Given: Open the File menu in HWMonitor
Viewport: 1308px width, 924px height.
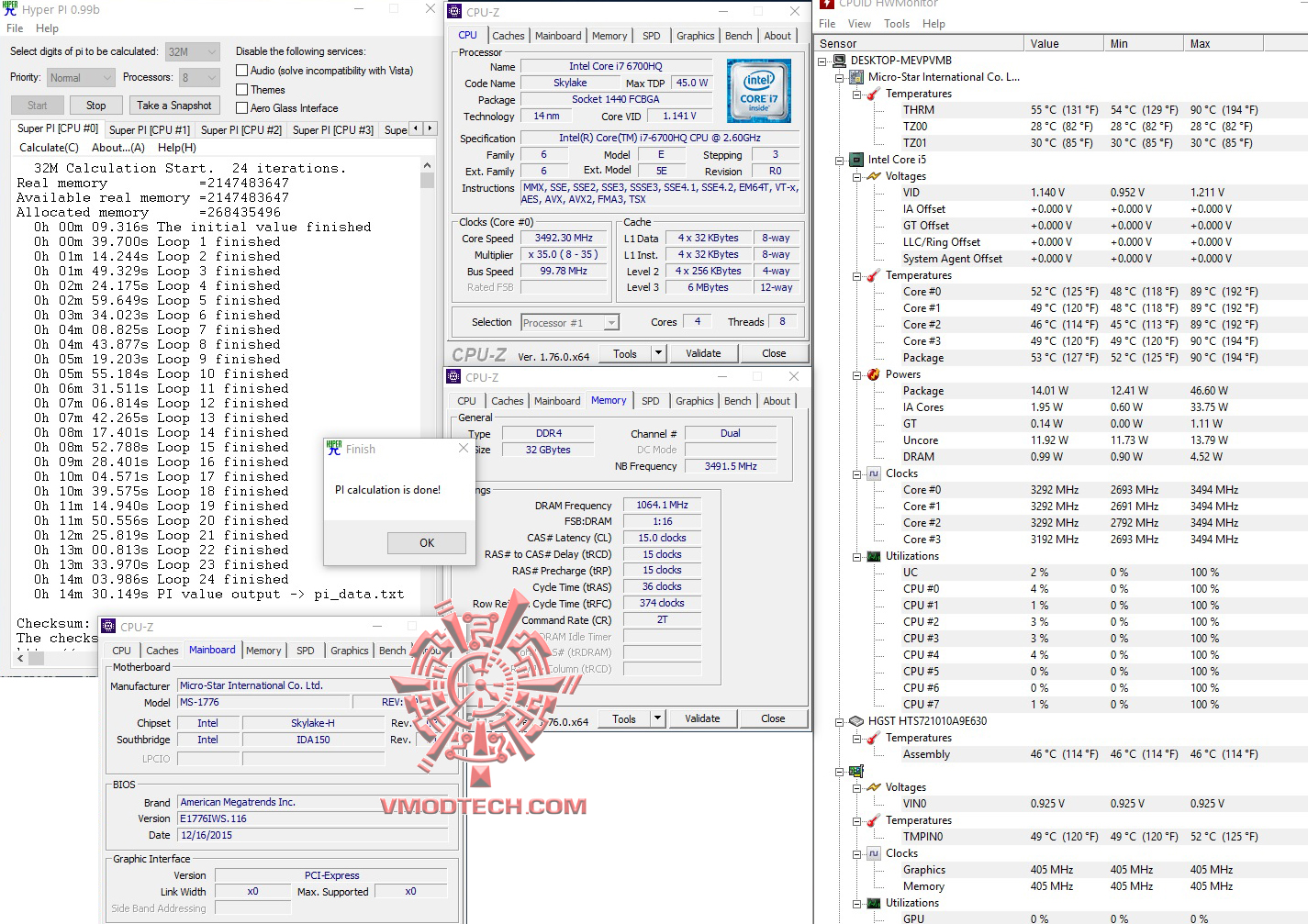Looking at the screenshot, I should click(827, 24).
